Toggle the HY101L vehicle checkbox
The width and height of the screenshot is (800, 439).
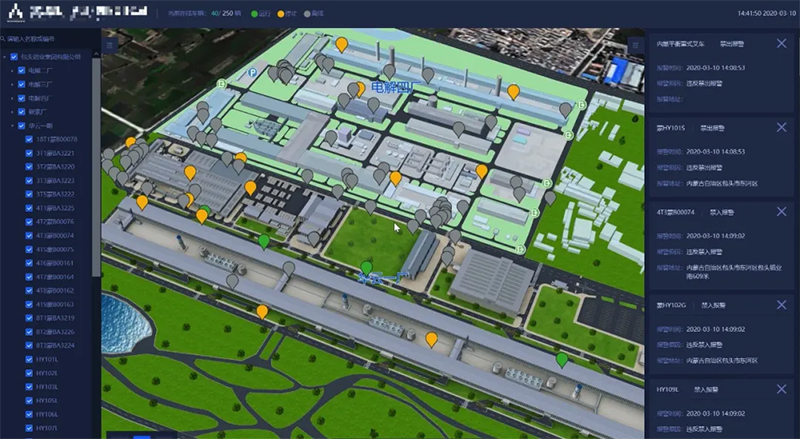28,358
